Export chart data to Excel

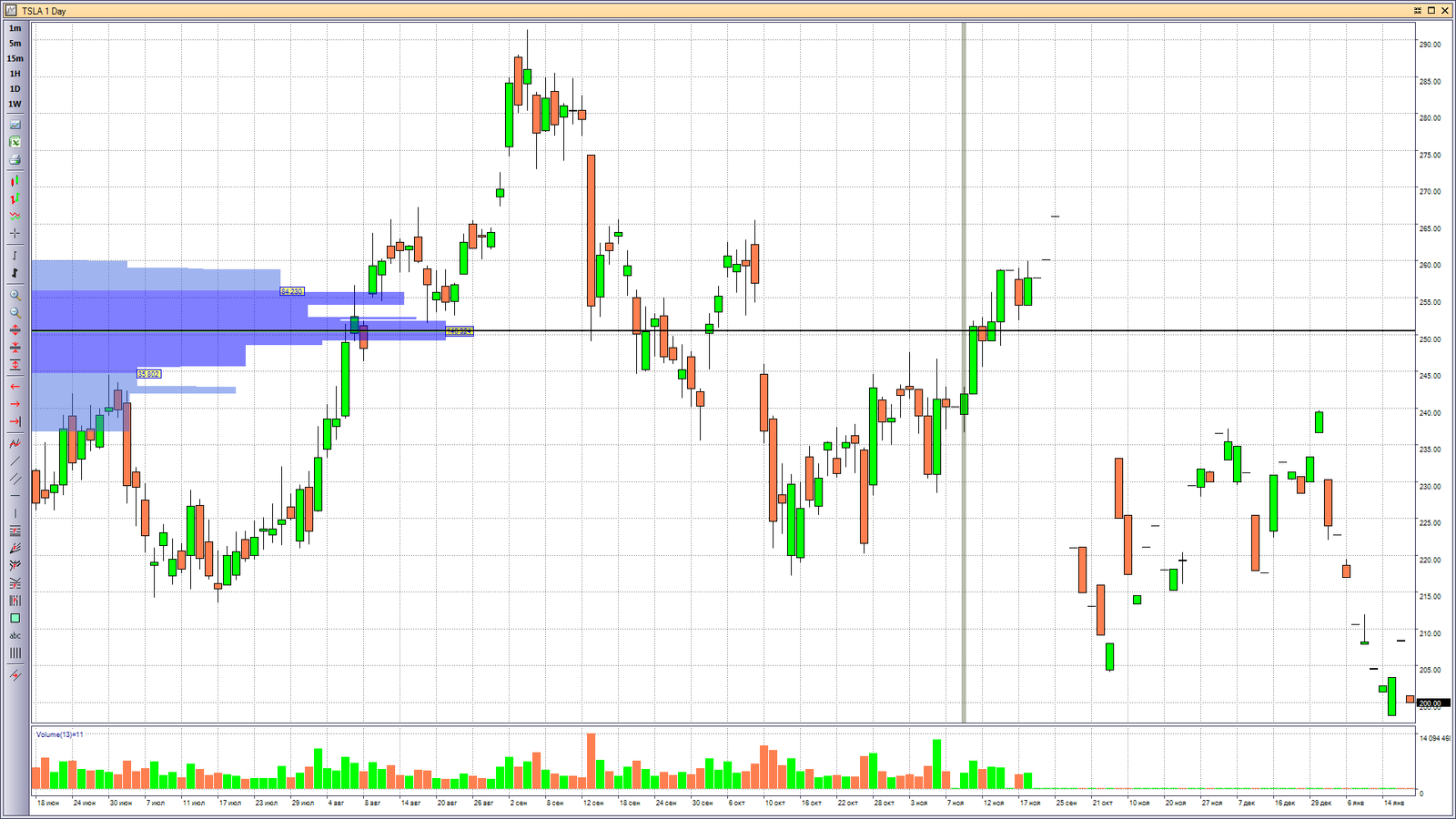(15, 142)
